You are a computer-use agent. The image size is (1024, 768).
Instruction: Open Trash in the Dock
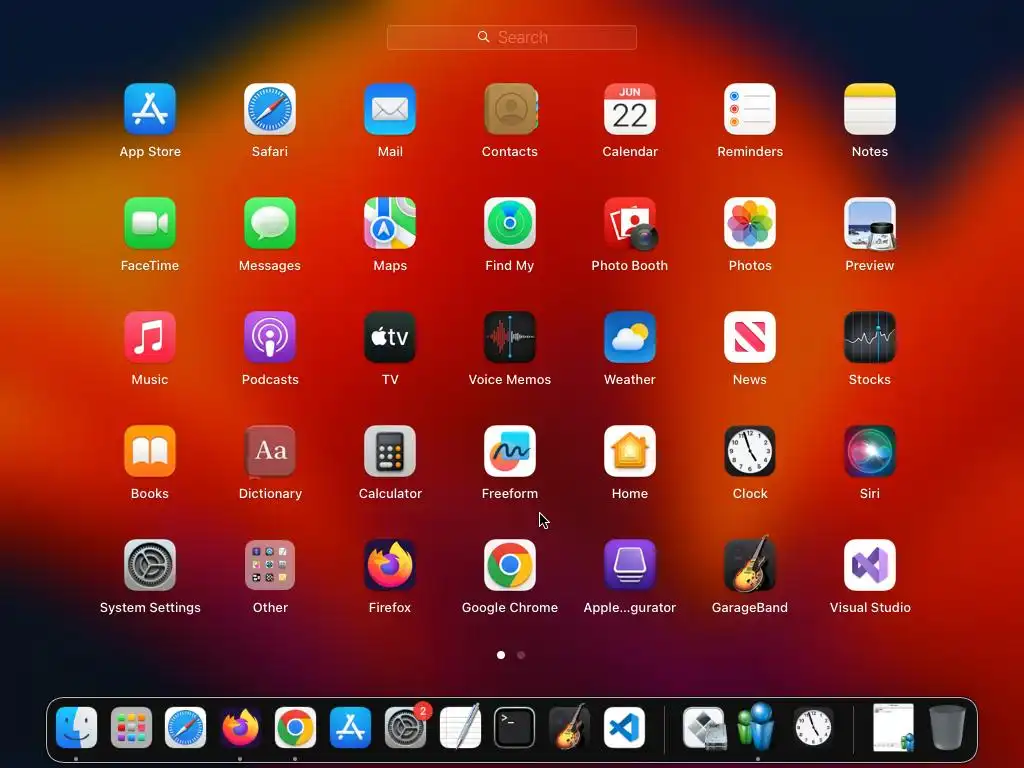tap(948, 728)
